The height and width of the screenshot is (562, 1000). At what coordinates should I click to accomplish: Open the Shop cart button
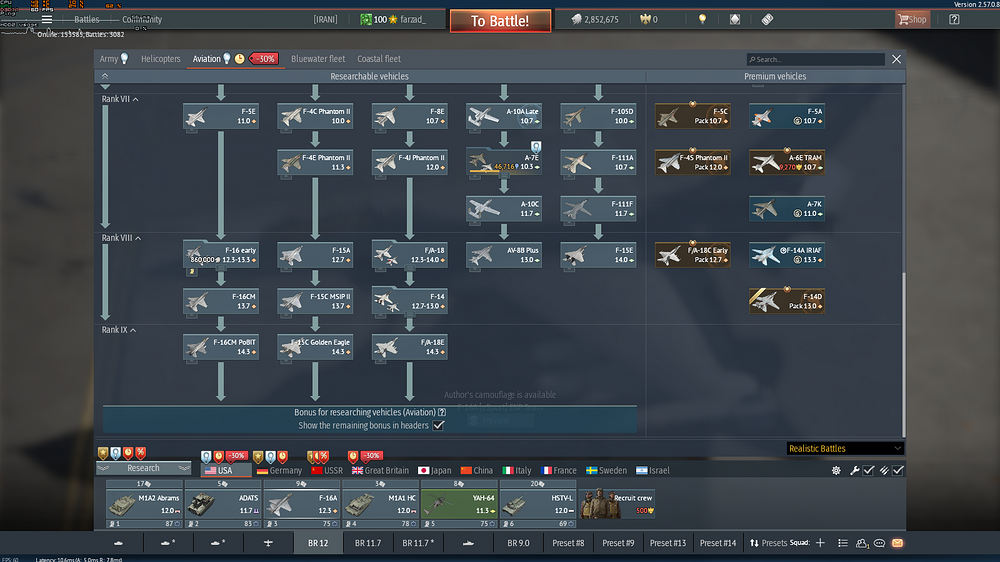tap(913, 19)
